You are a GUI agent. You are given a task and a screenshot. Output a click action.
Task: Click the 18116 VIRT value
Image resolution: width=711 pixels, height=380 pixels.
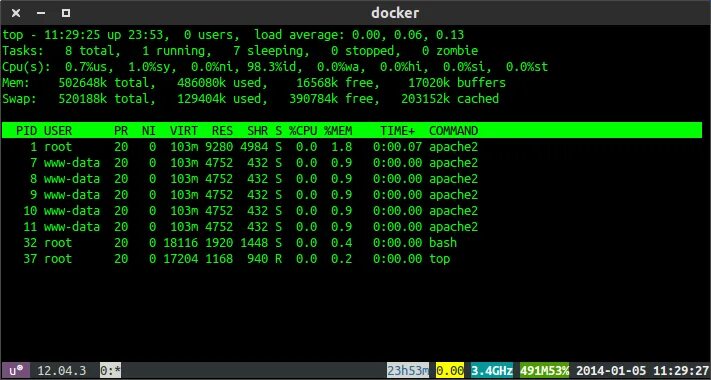point(180,243)
